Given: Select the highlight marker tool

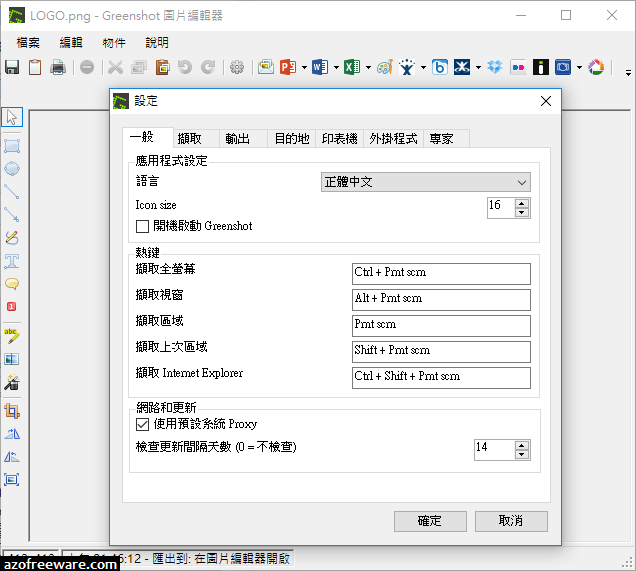Looking at the screenshot, I should point(12,336).
